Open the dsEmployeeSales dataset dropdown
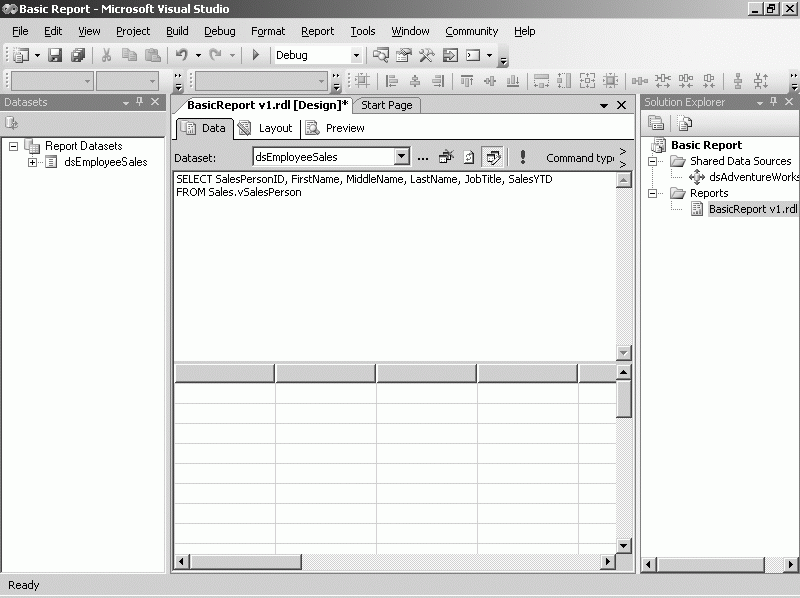This screenshot has height=598, width=800. coord(402,157)
